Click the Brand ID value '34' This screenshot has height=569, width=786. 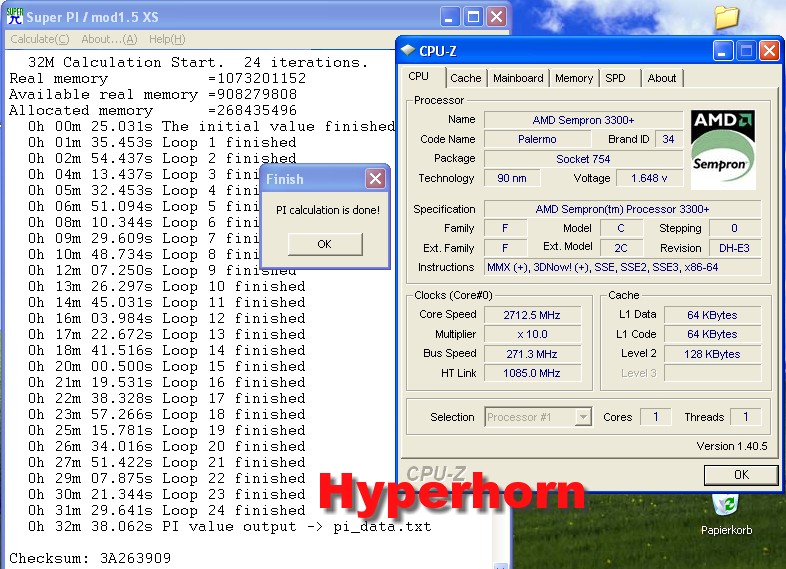[669, 139]
